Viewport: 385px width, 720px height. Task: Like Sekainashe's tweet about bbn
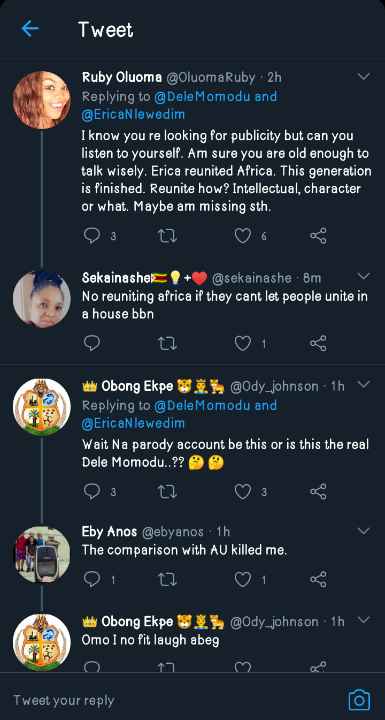click(x=243, y=343)
